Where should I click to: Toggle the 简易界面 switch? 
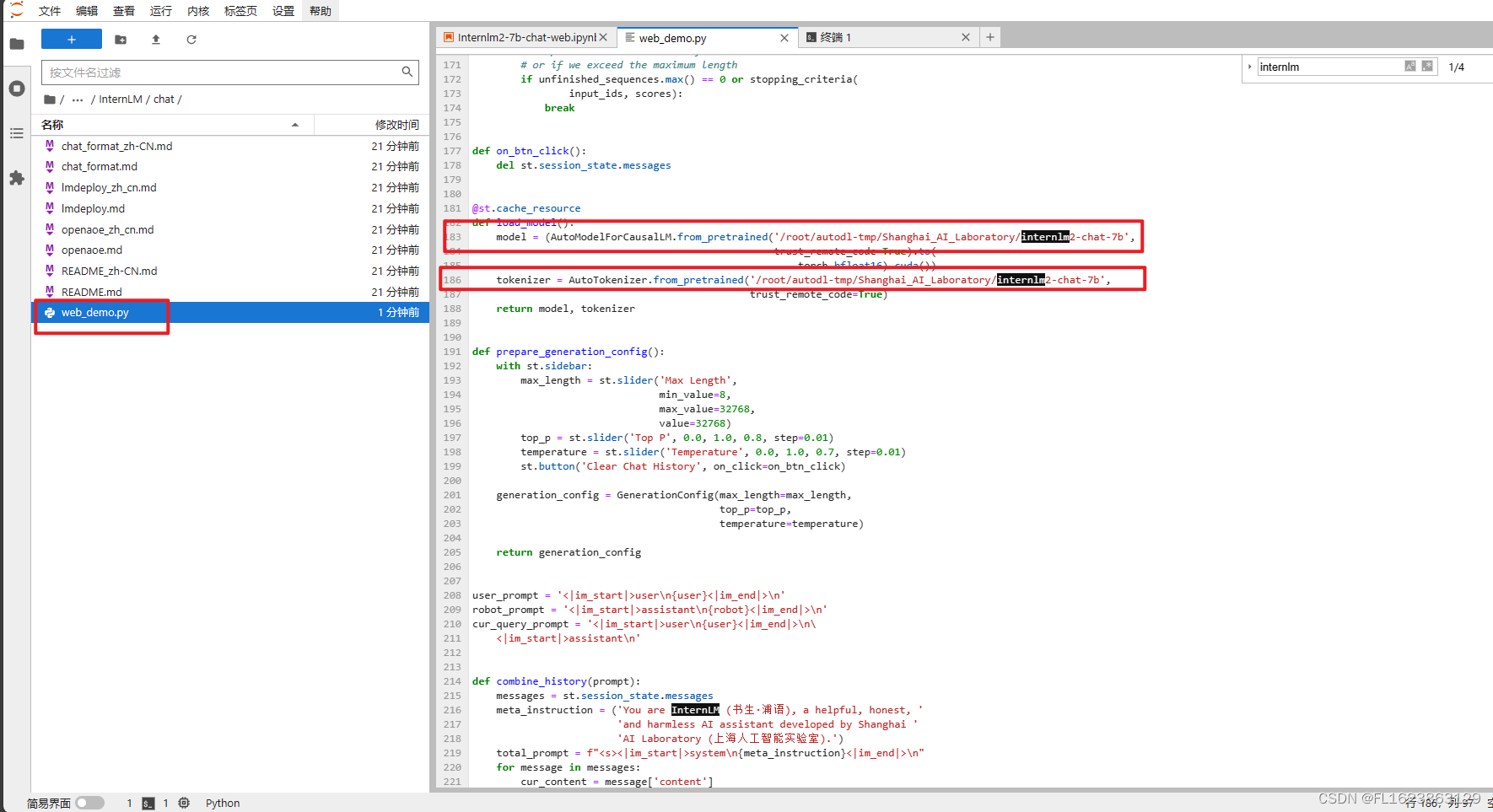89,803
